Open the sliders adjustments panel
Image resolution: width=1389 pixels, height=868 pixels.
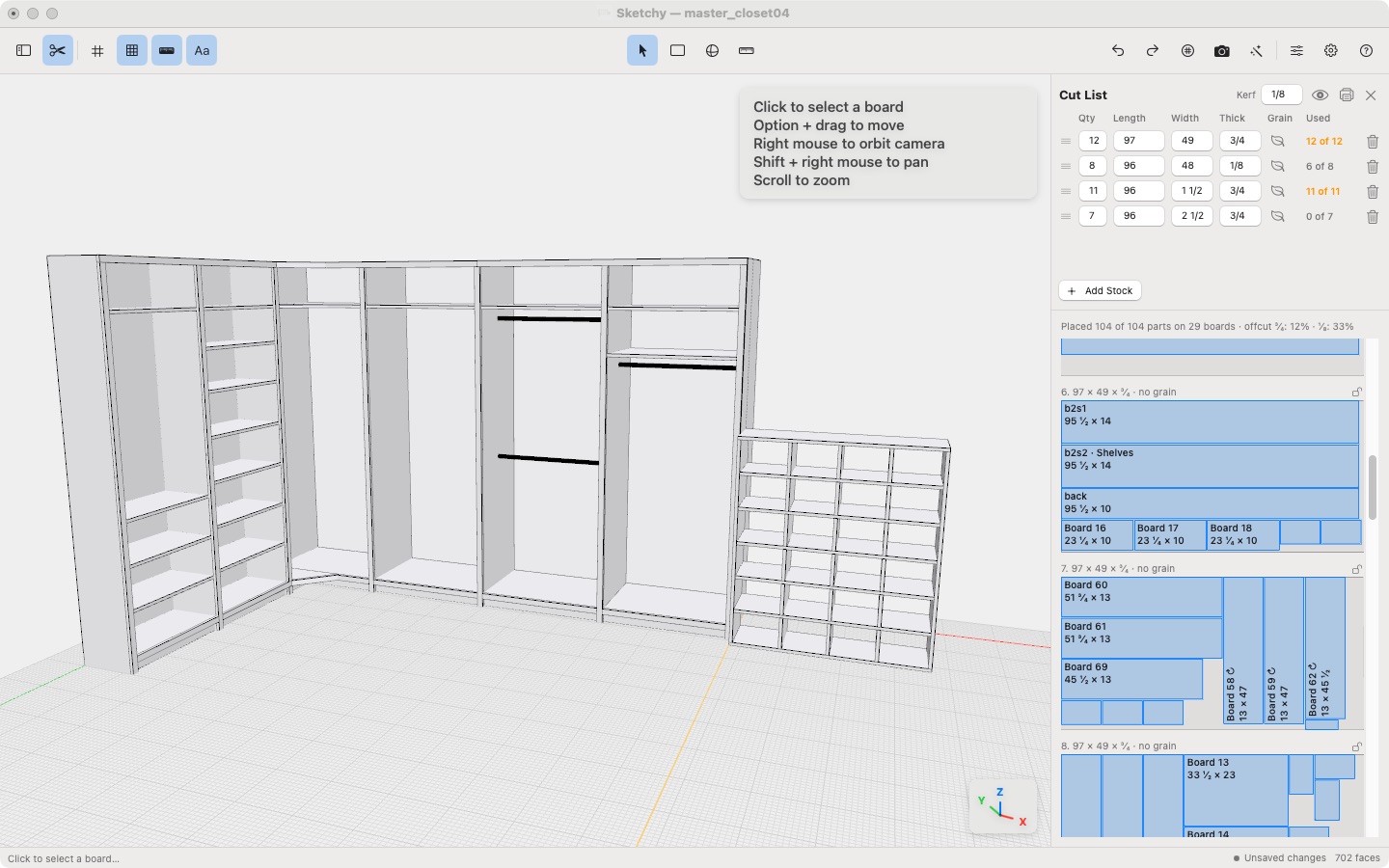click(x=1296, y=51)
